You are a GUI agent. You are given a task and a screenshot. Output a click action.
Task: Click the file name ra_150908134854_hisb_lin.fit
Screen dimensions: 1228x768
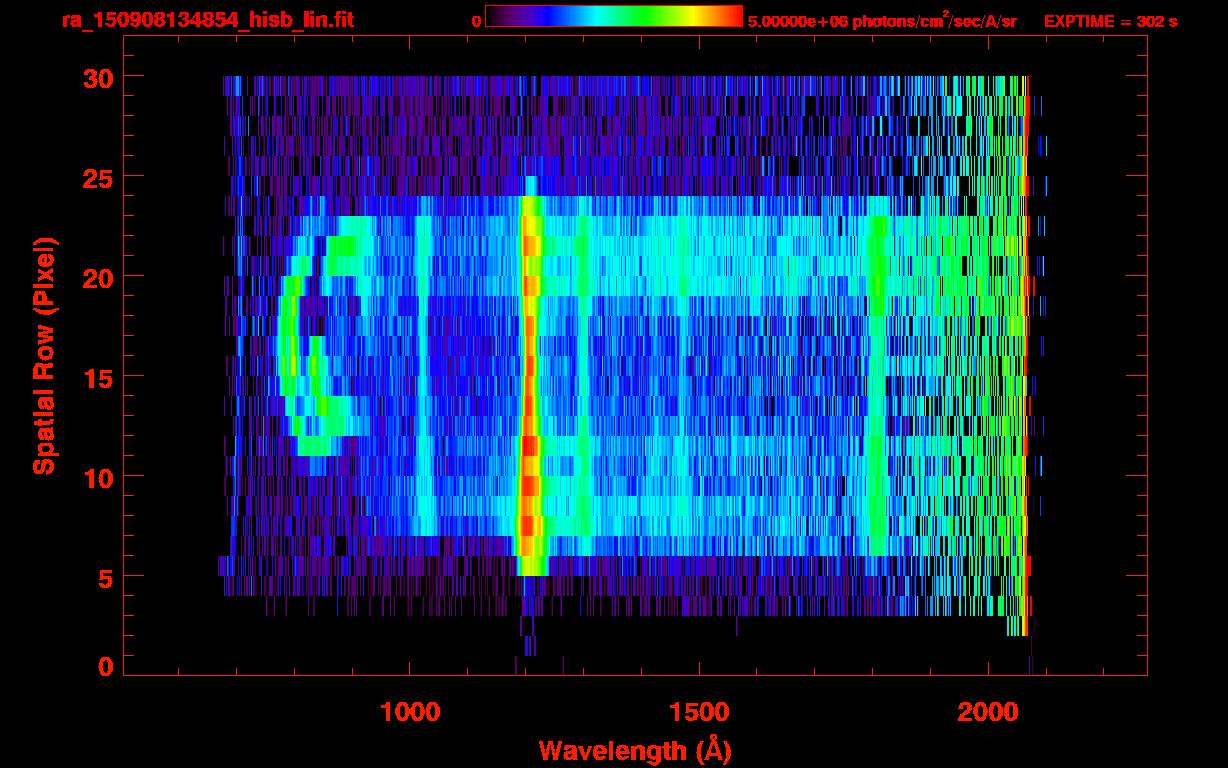pos(207,20)
